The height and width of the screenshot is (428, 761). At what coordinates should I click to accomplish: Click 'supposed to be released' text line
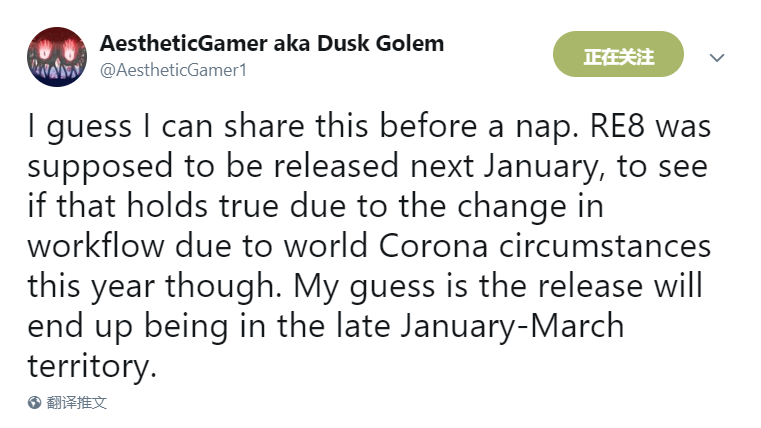pos(213,166)
